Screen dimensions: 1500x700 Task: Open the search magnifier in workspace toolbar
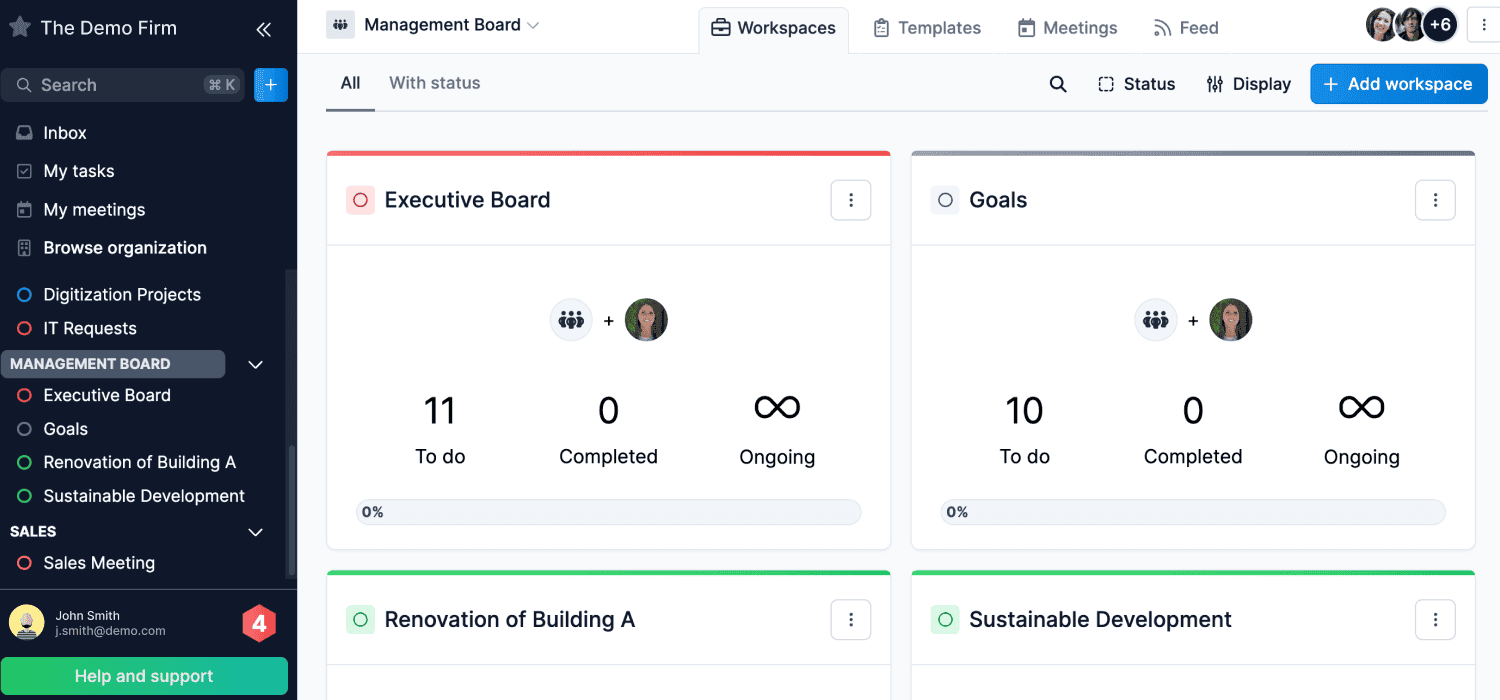coord(1057,84)
